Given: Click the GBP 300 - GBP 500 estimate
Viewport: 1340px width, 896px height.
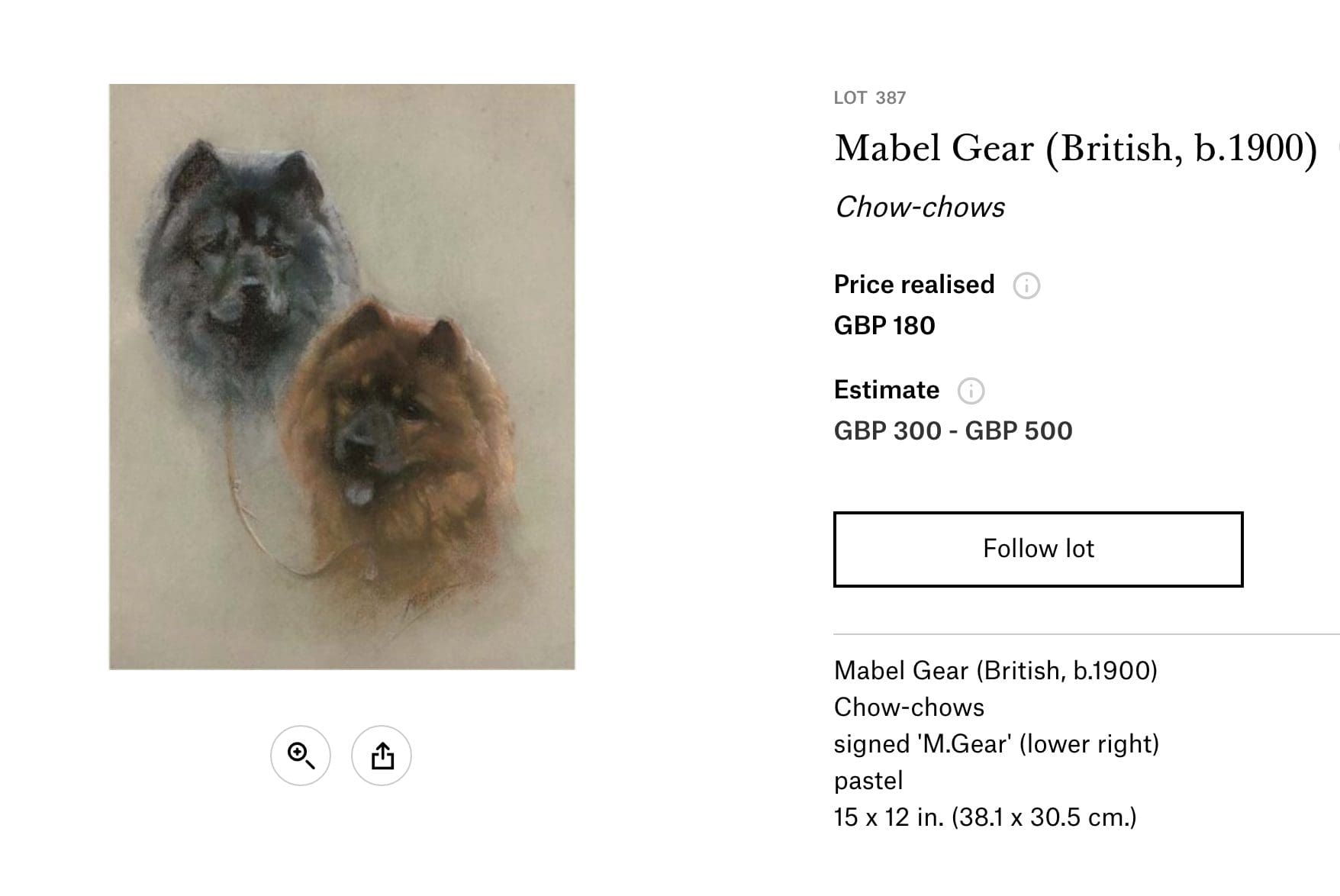Looking at the screenshot, I should pyautogui.click(x=953, y=431).
